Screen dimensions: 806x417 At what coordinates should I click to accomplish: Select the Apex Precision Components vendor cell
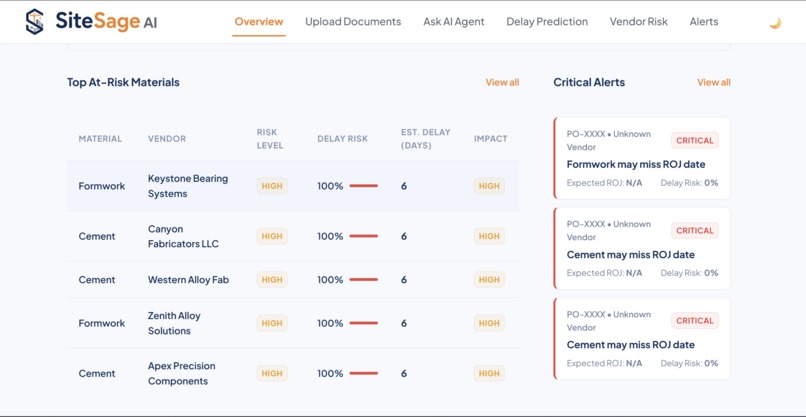coord(181,373)
